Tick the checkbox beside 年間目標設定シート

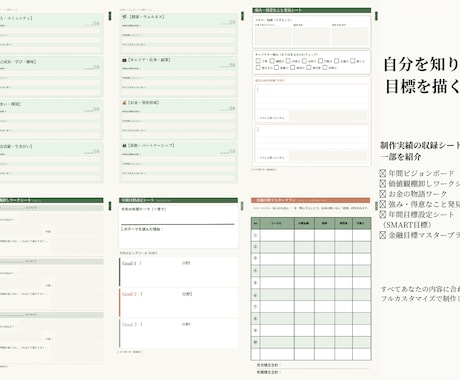coord(383,215)
